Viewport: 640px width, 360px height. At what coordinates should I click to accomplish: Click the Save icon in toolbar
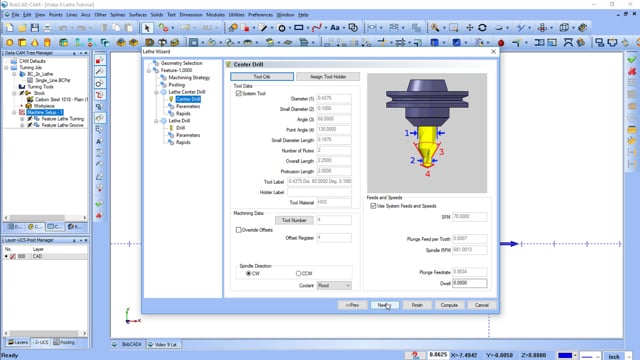[x=35, y=28]
